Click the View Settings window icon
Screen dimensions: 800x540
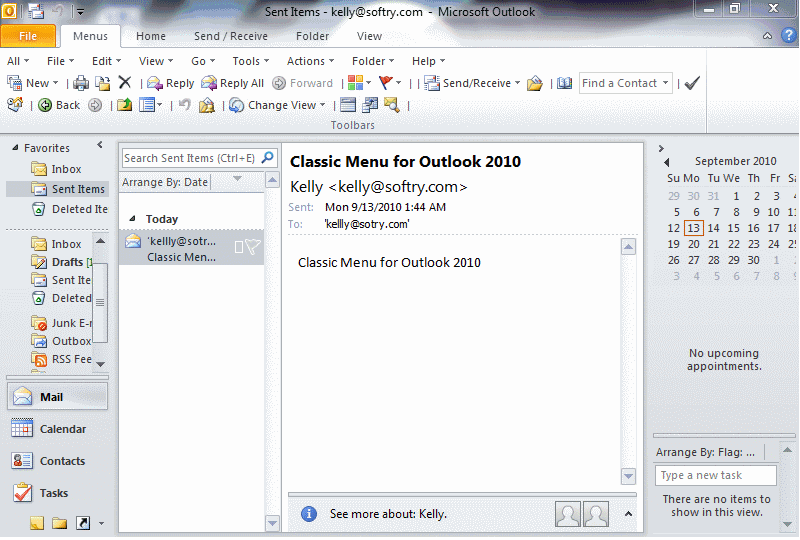(x=348, y=105)
